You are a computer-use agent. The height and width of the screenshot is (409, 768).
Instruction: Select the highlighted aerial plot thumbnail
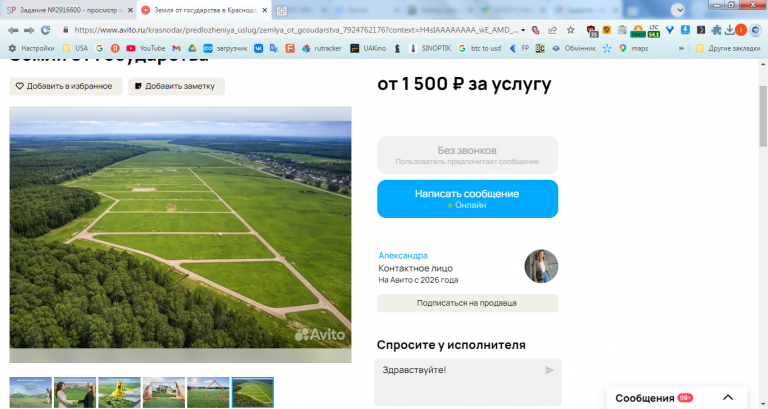pyautogui.click(x=253, y=392)
